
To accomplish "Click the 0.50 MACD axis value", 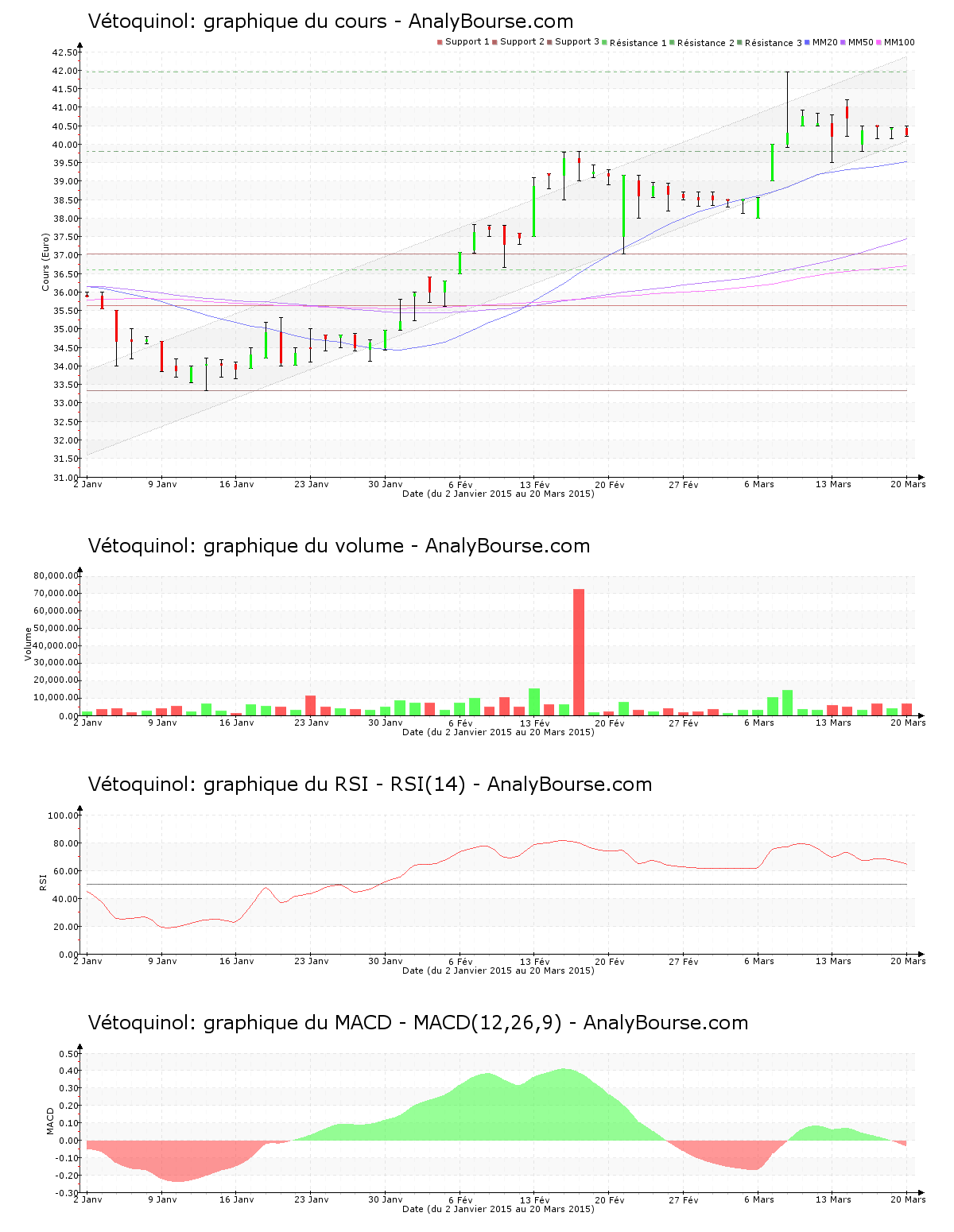I will (x=68, y=1054).
